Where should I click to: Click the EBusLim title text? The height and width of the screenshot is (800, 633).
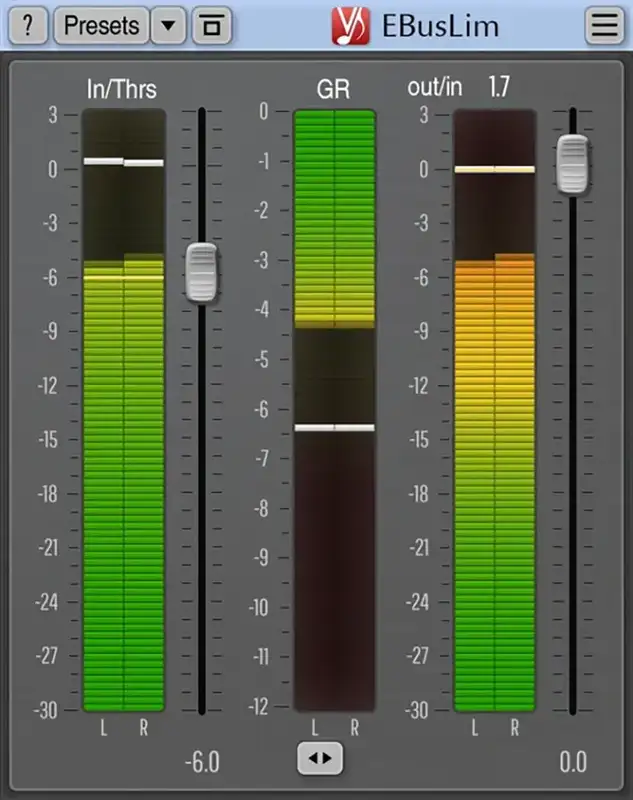(x=440, y=26)
